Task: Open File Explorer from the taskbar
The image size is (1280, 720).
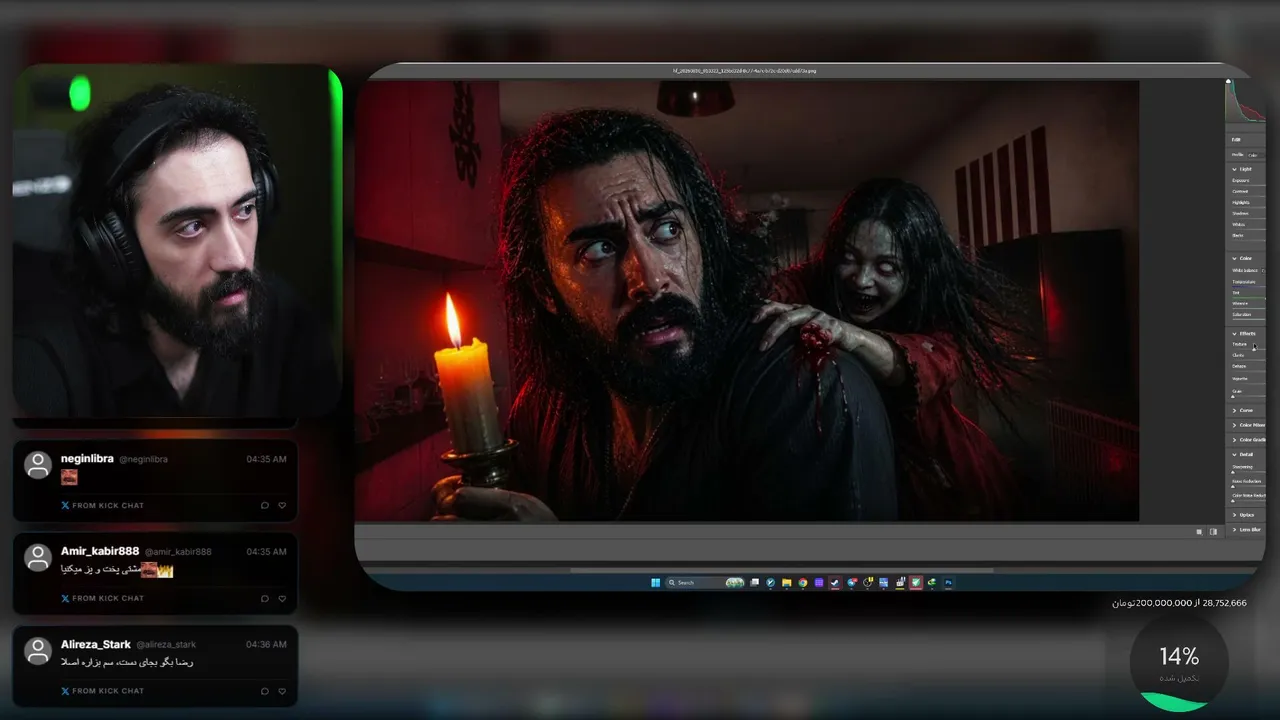Action: click(787, 582)
